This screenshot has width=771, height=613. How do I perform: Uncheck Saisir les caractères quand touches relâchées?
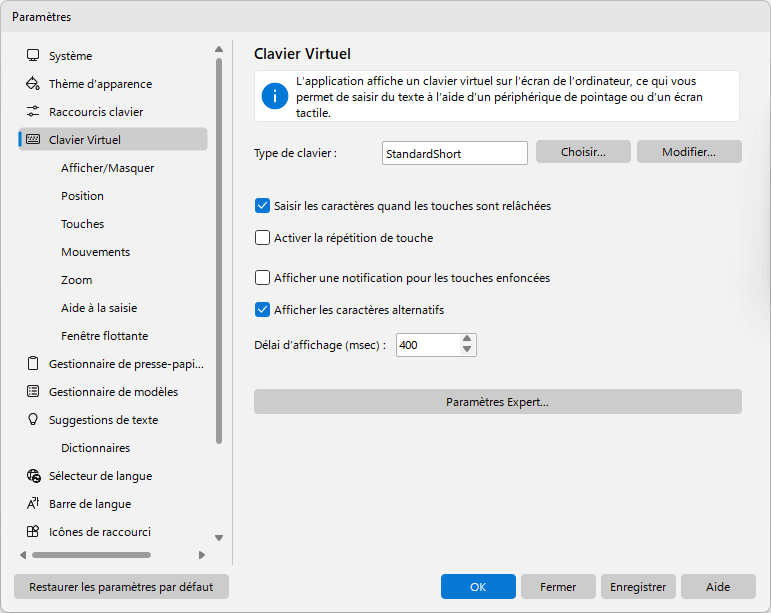point(262,206)
